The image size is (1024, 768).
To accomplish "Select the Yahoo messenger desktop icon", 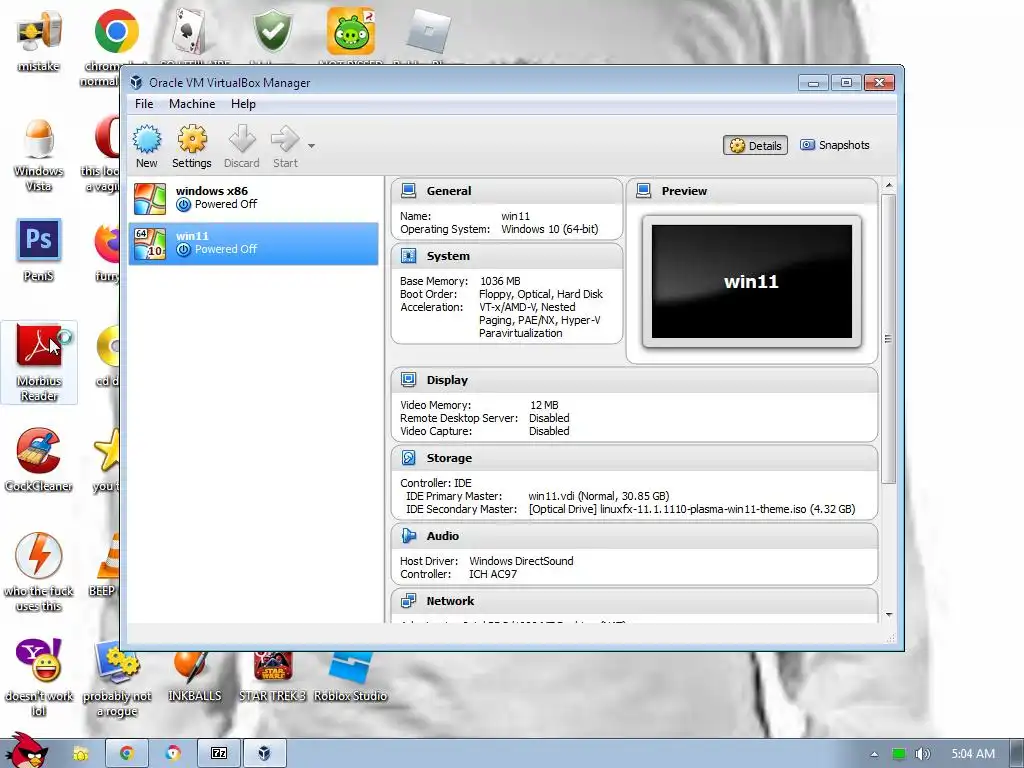I will 39,677.
